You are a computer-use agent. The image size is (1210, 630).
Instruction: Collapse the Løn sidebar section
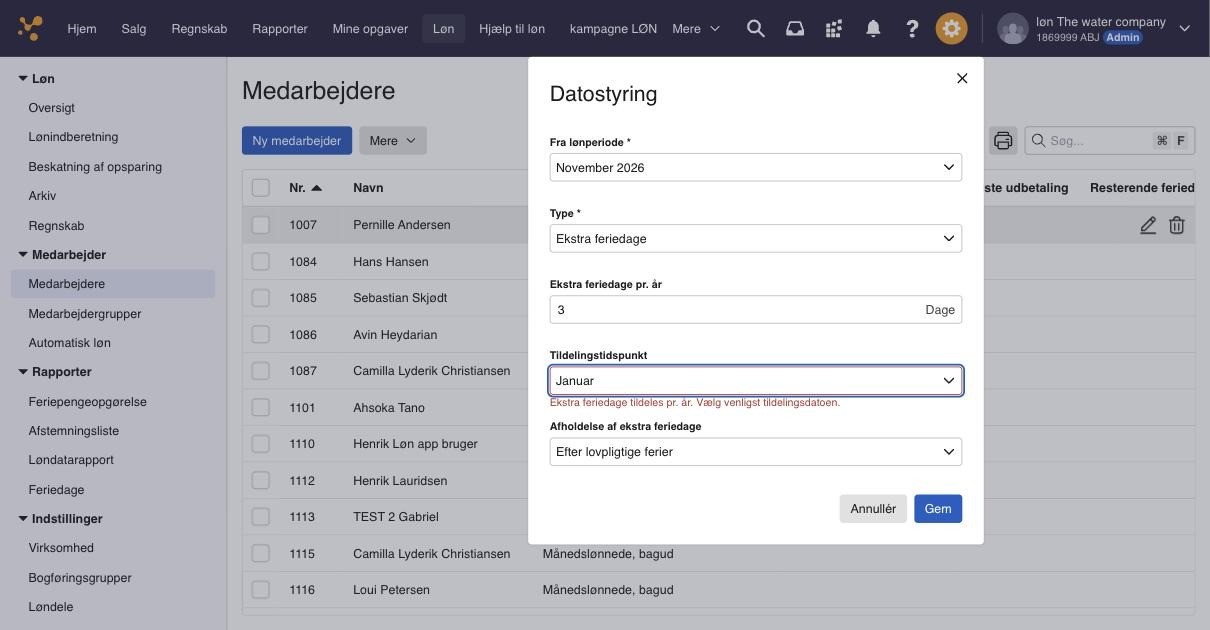pos(23,78)
